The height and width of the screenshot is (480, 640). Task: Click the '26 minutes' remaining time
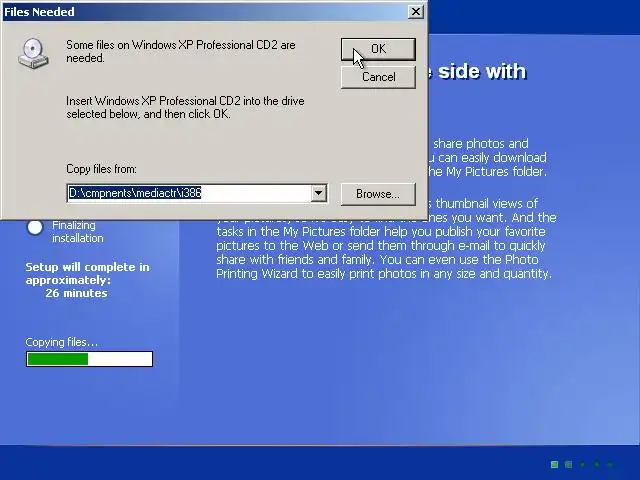pos(76,293)
